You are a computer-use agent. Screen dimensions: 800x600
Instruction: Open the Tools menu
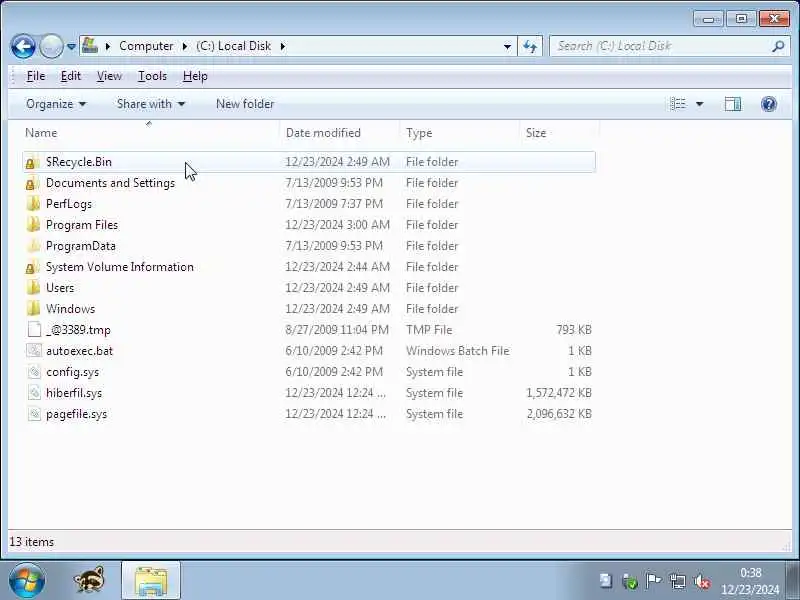(x=152, y=76)
